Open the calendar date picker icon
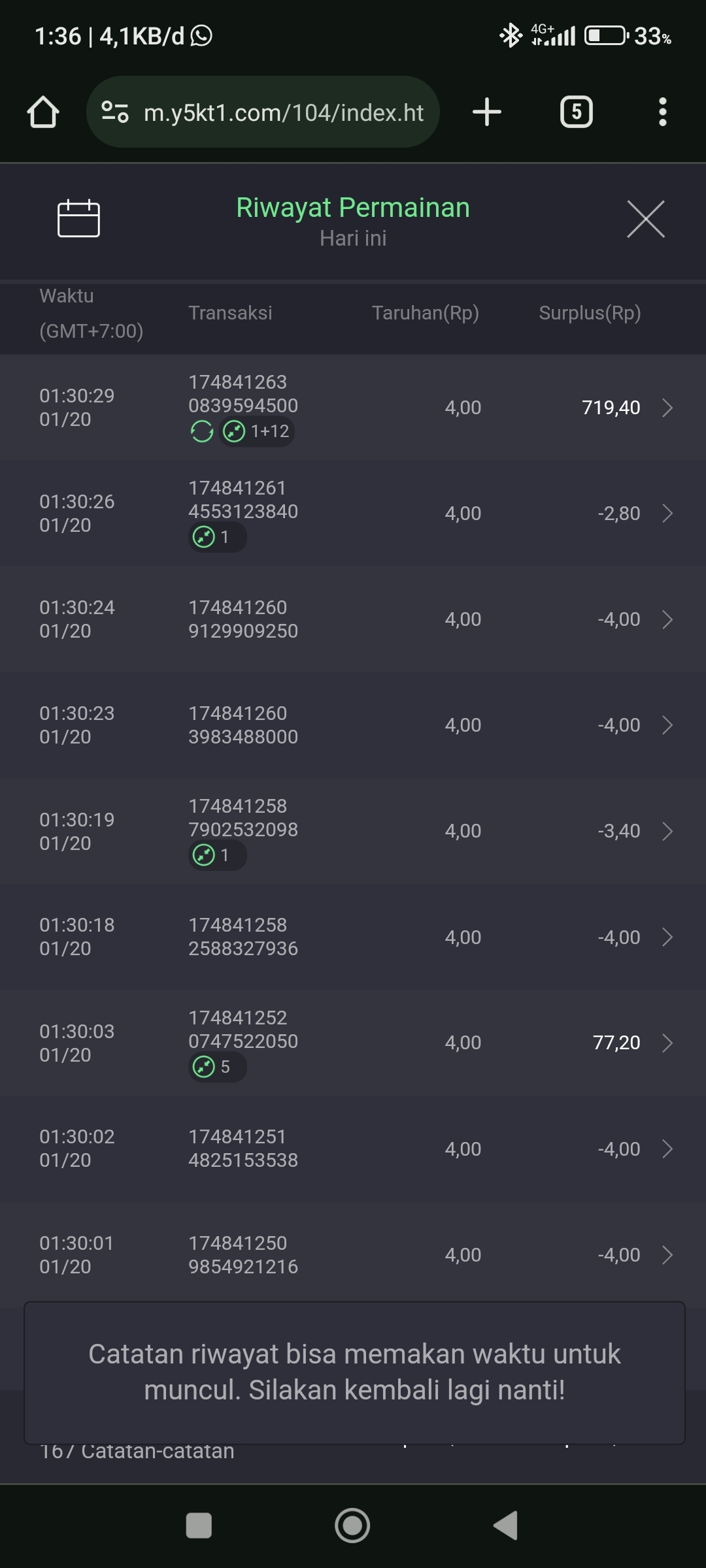The width and height of the screenshot is (706, 1568). coord(78,218)
